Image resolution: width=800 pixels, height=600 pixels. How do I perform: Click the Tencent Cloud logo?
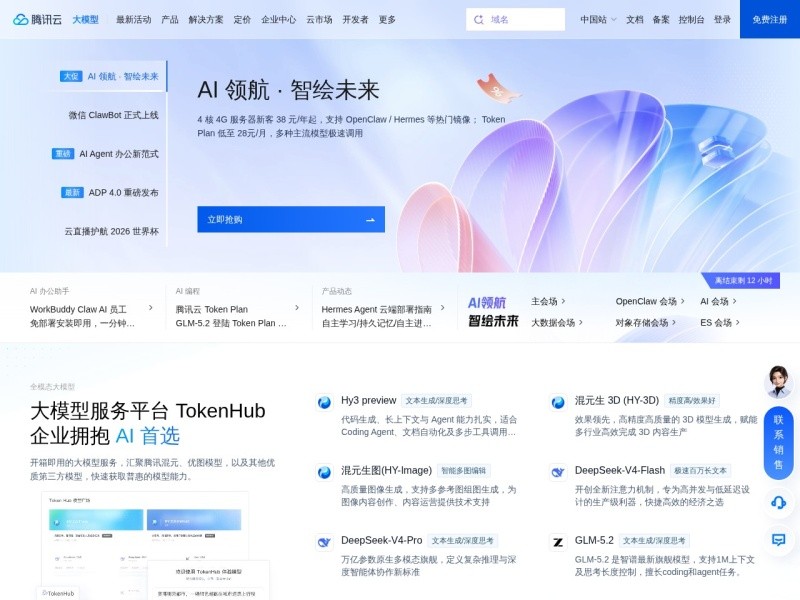37,19
